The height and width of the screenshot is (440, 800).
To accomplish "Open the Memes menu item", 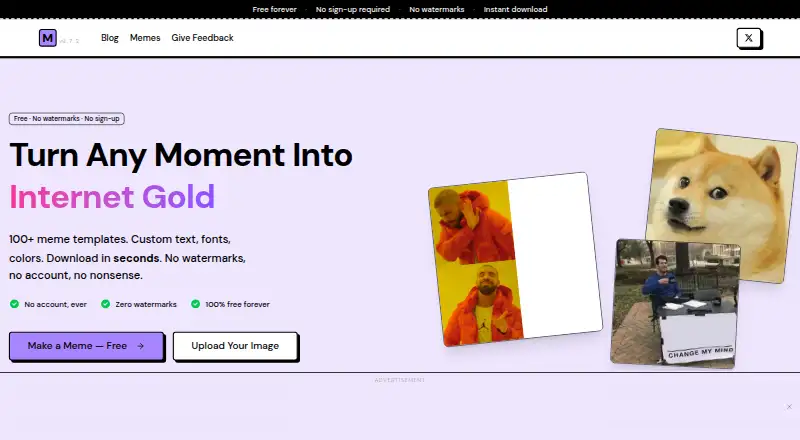I will pyautogui.click(x=145, y=38).
